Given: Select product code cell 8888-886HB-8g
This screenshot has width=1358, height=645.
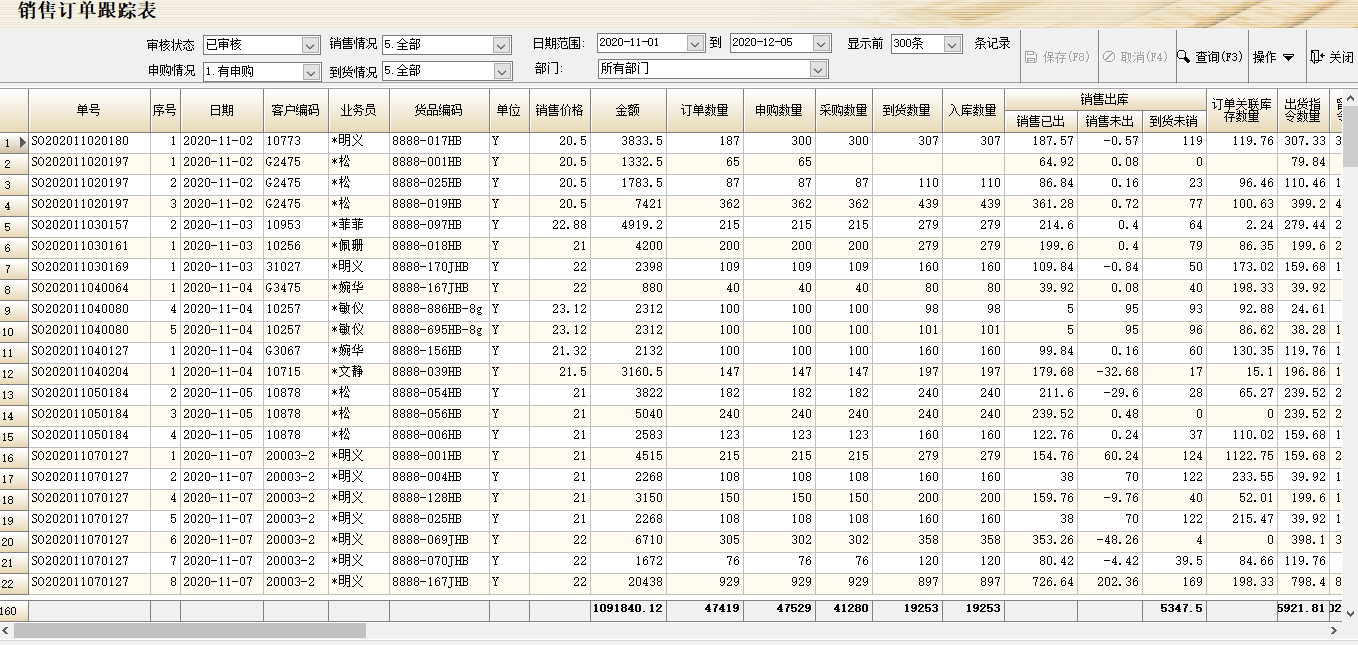Looking at the screenshot, I should point(438,309).
